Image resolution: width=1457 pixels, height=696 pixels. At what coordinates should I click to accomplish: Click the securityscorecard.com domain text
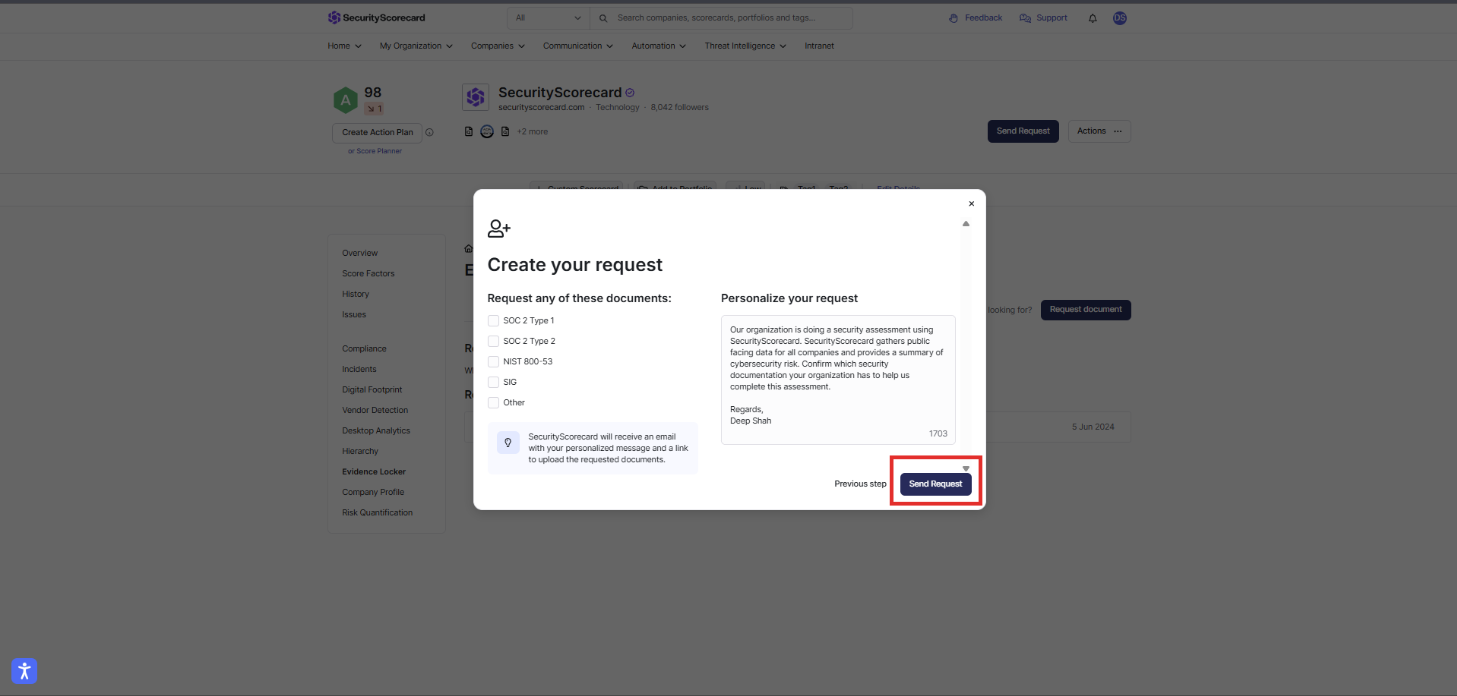tap(541, 108)
